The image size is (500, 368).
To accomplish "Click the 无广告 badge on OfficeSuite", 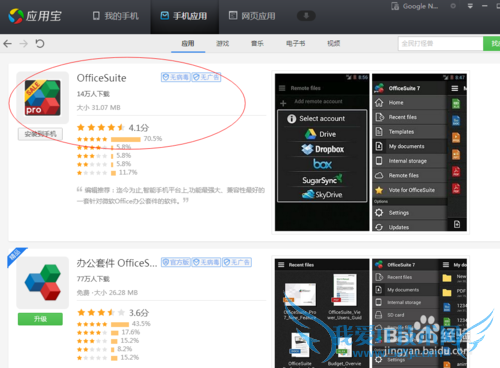I will (x=206, y=77).
